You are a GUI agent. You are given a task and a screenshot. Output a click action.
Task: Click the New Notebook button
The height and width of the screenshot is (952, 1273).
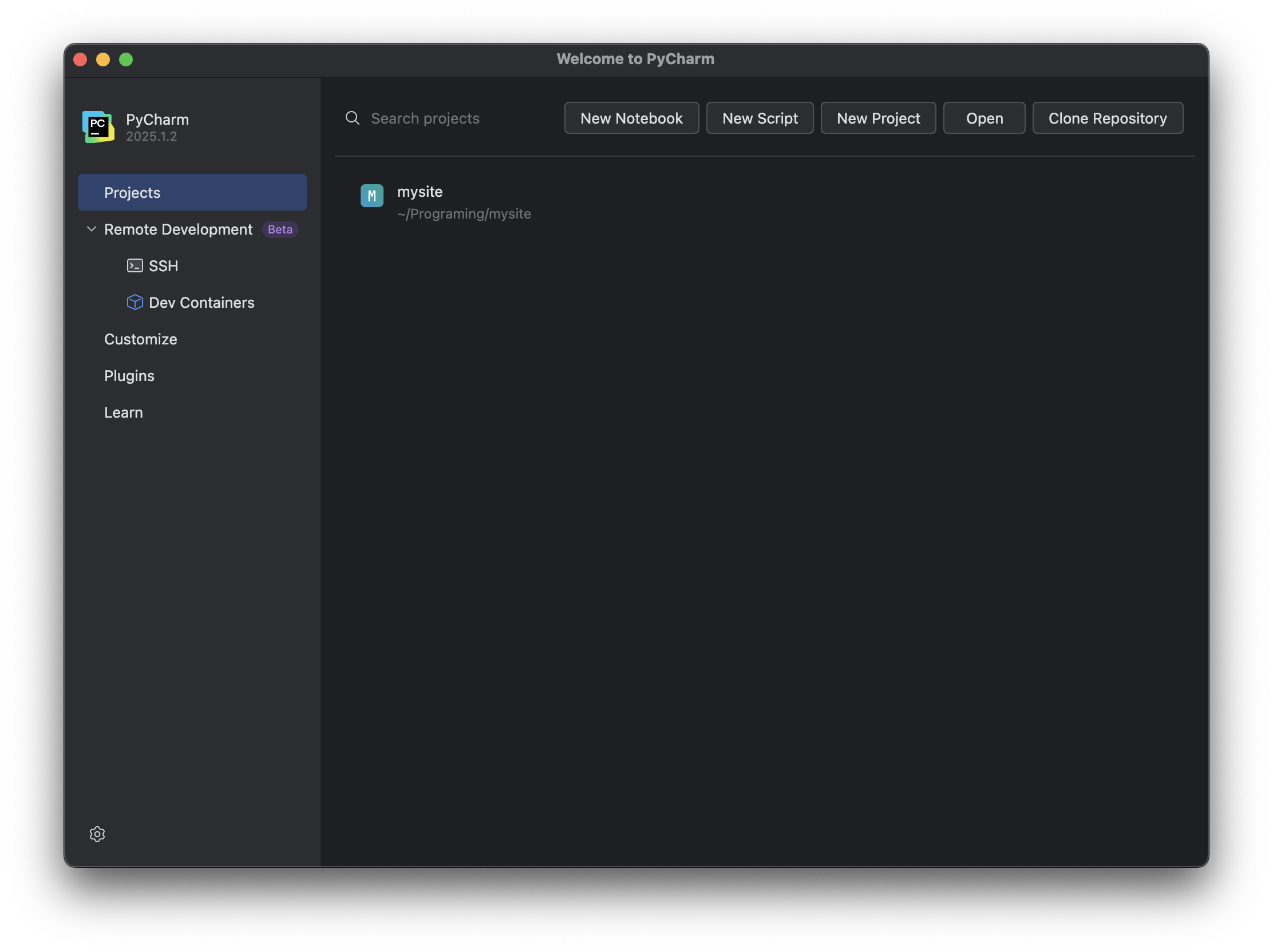tap(631, 118)
